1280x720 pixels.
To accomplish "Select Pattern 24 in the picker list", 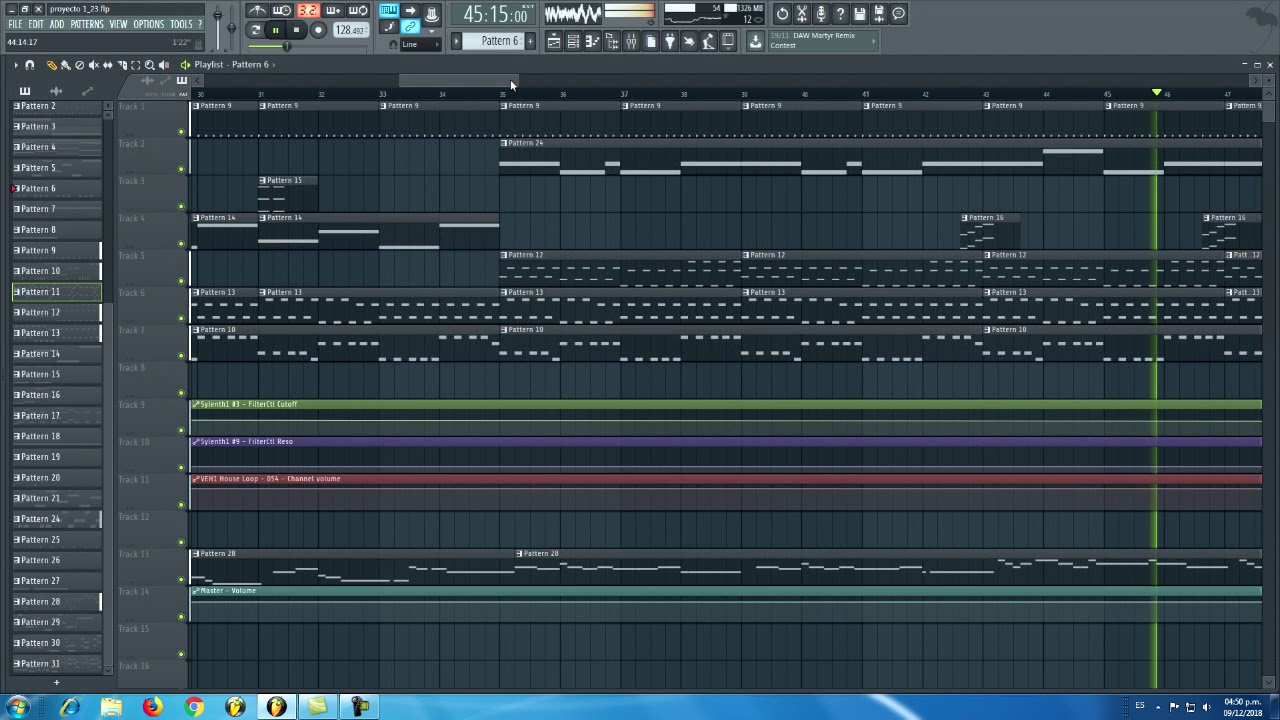I will 56,519.
